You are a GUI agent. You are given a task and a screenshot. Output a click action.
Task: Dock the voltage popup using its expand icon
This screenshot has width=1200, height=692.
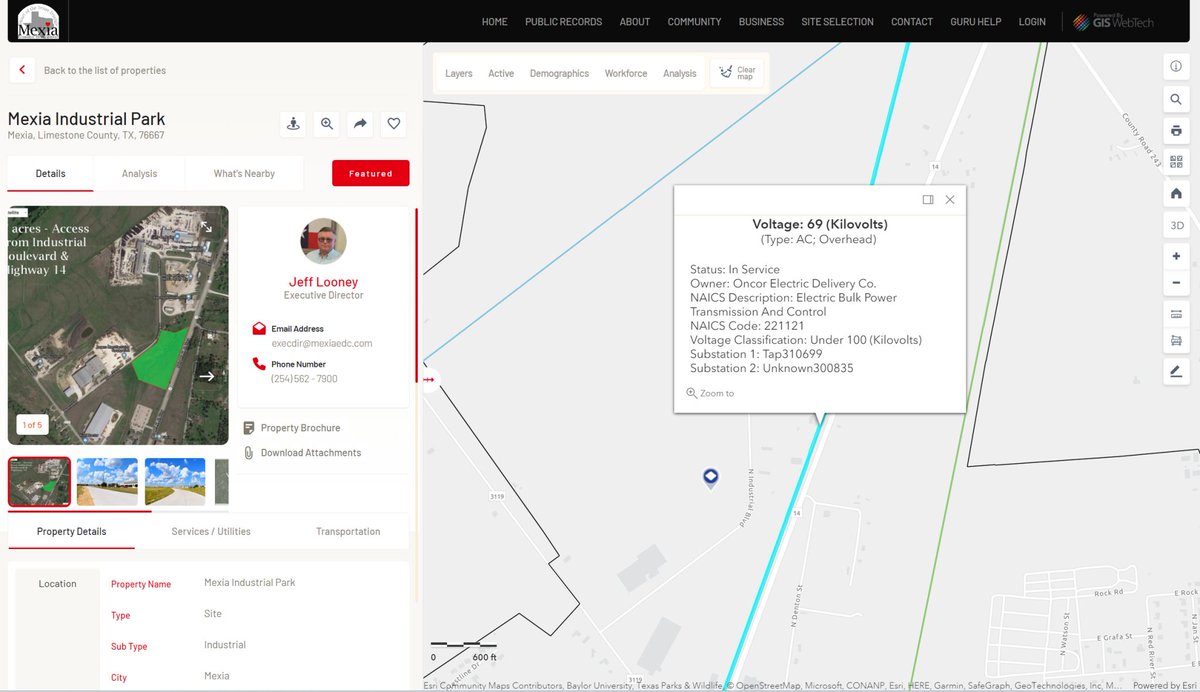tap(928, 199)
